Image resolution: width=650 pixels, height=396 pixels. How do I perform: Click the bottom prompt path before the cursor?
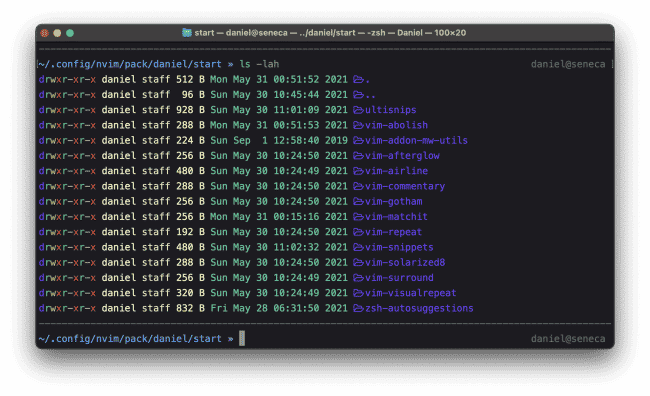(130, 339)
